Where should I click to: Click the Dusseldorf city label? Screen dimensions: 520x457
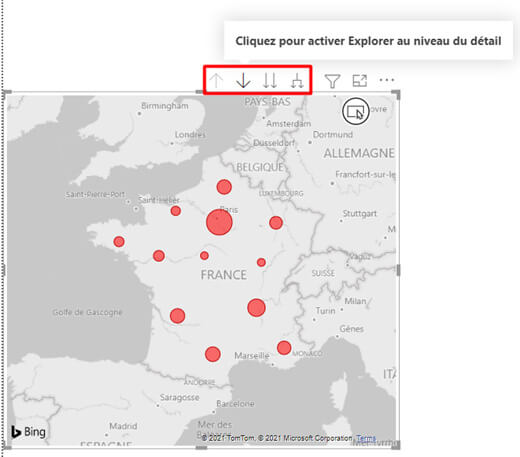[274, 143]
